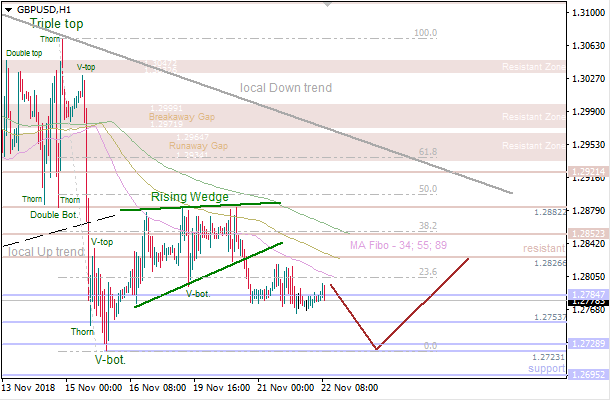This screenshot has height=400, width=610.
Task: Click the local Up trend label
Action: [47, 252]
